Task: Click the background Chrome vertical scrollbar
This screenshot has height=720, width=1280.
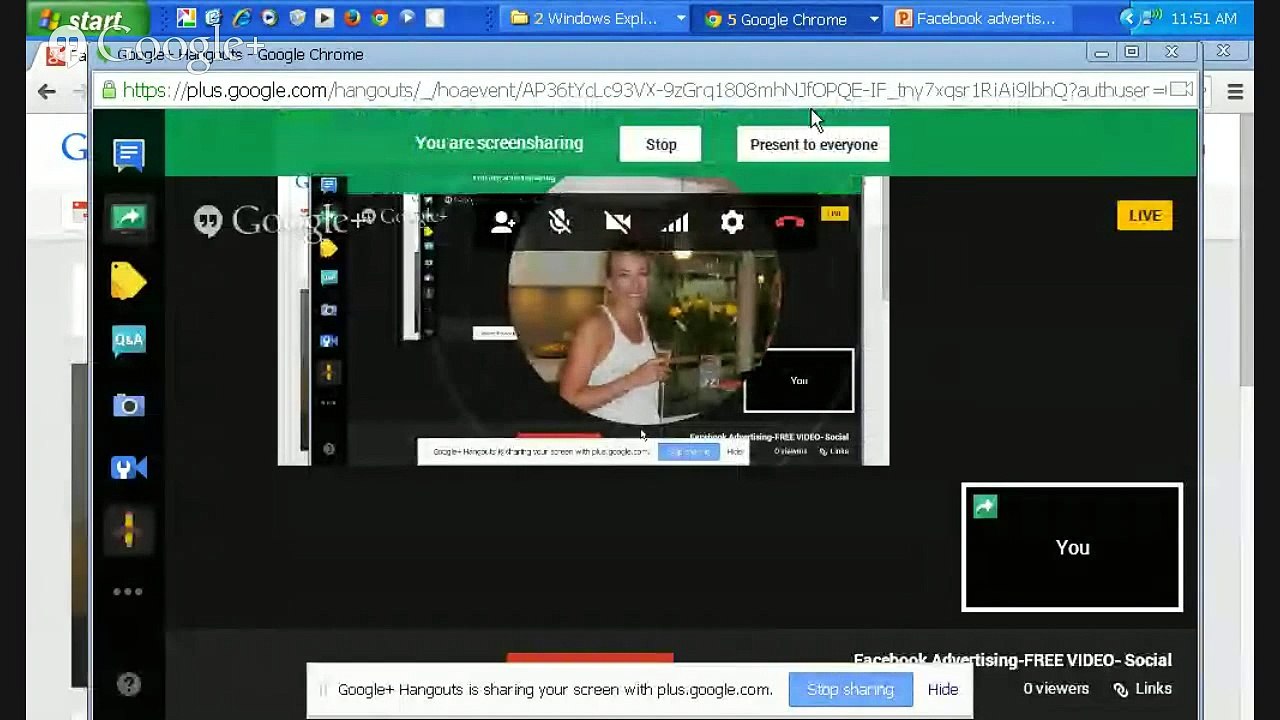Action: point(1246,250)
